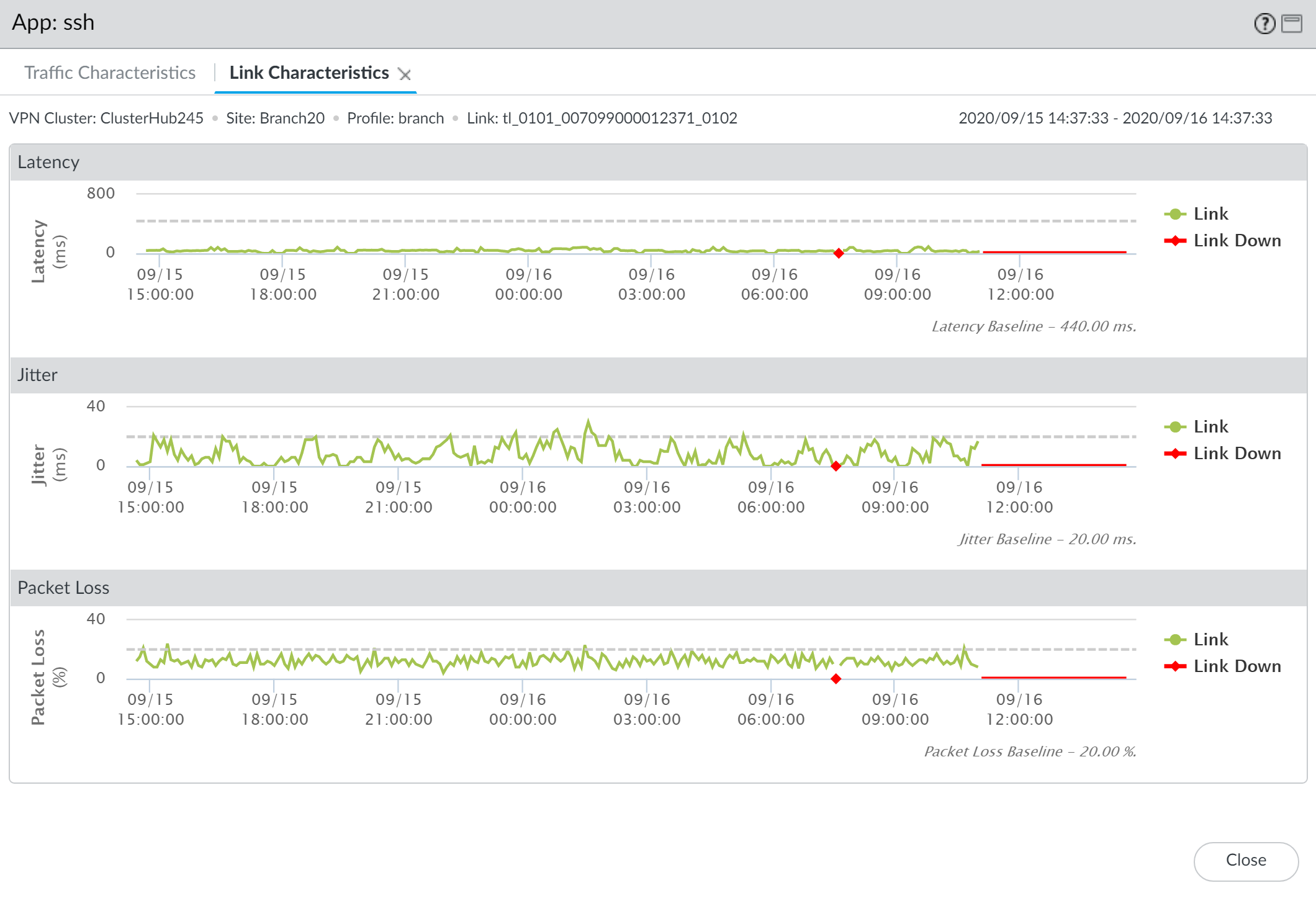Close the Link Characteristics tab with X

[405, 74]
